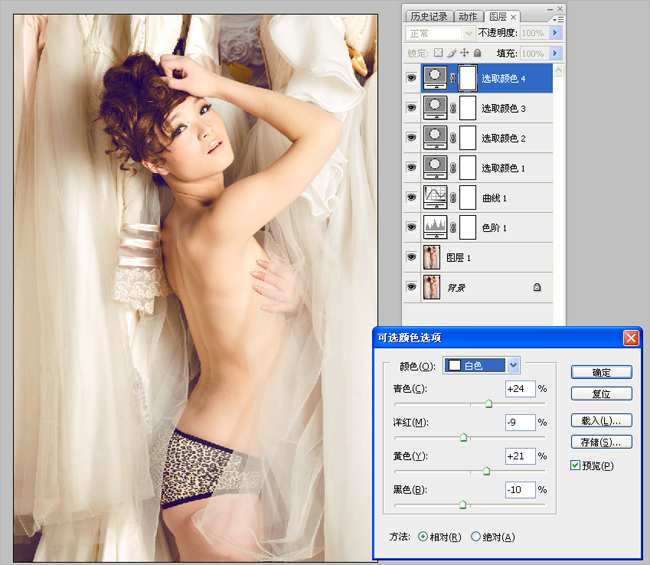This screenshot has height=565, width=650.
Task: Switch to the 动作 tab
Action: point(468,16)
